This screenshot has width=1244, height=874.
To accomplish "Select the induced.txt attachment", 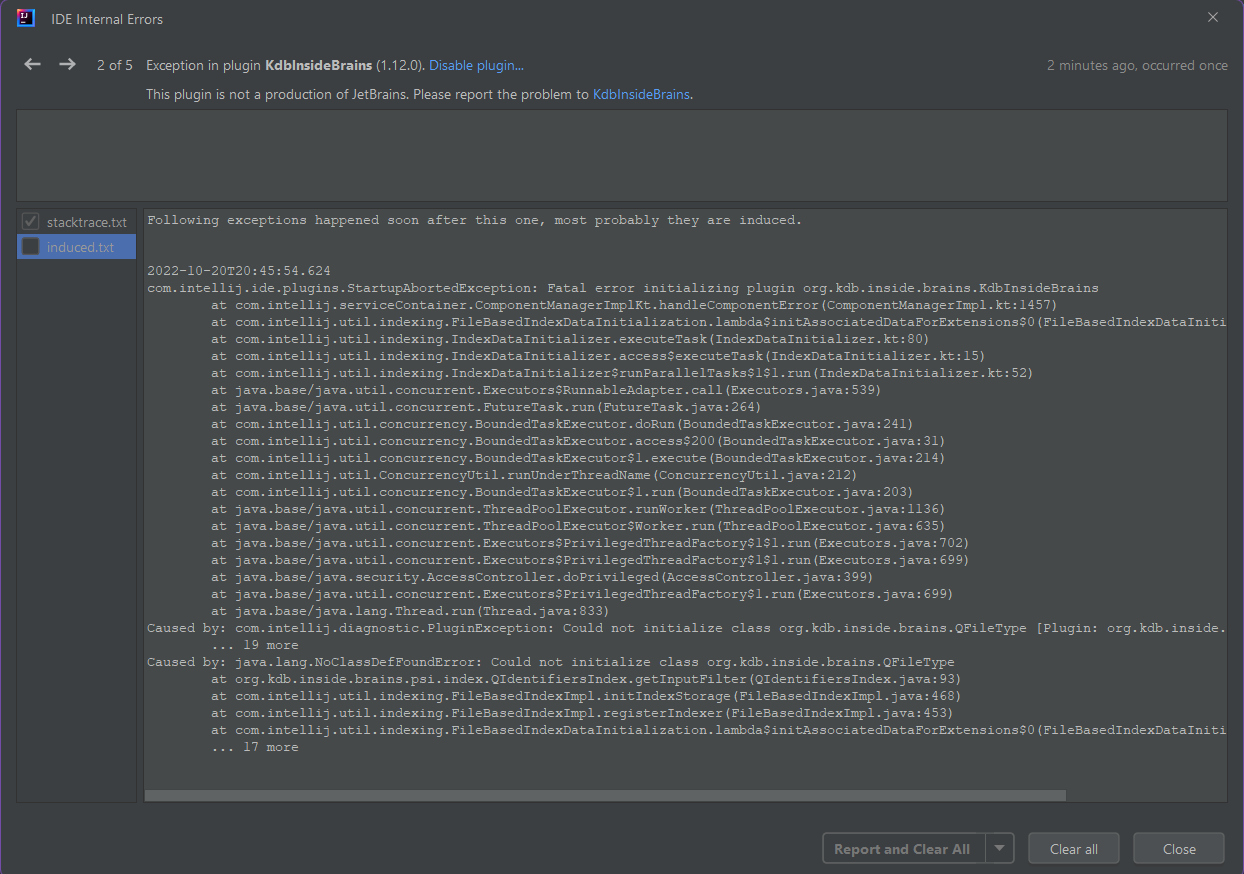I will pyautogui.click(x=80, y=247).
